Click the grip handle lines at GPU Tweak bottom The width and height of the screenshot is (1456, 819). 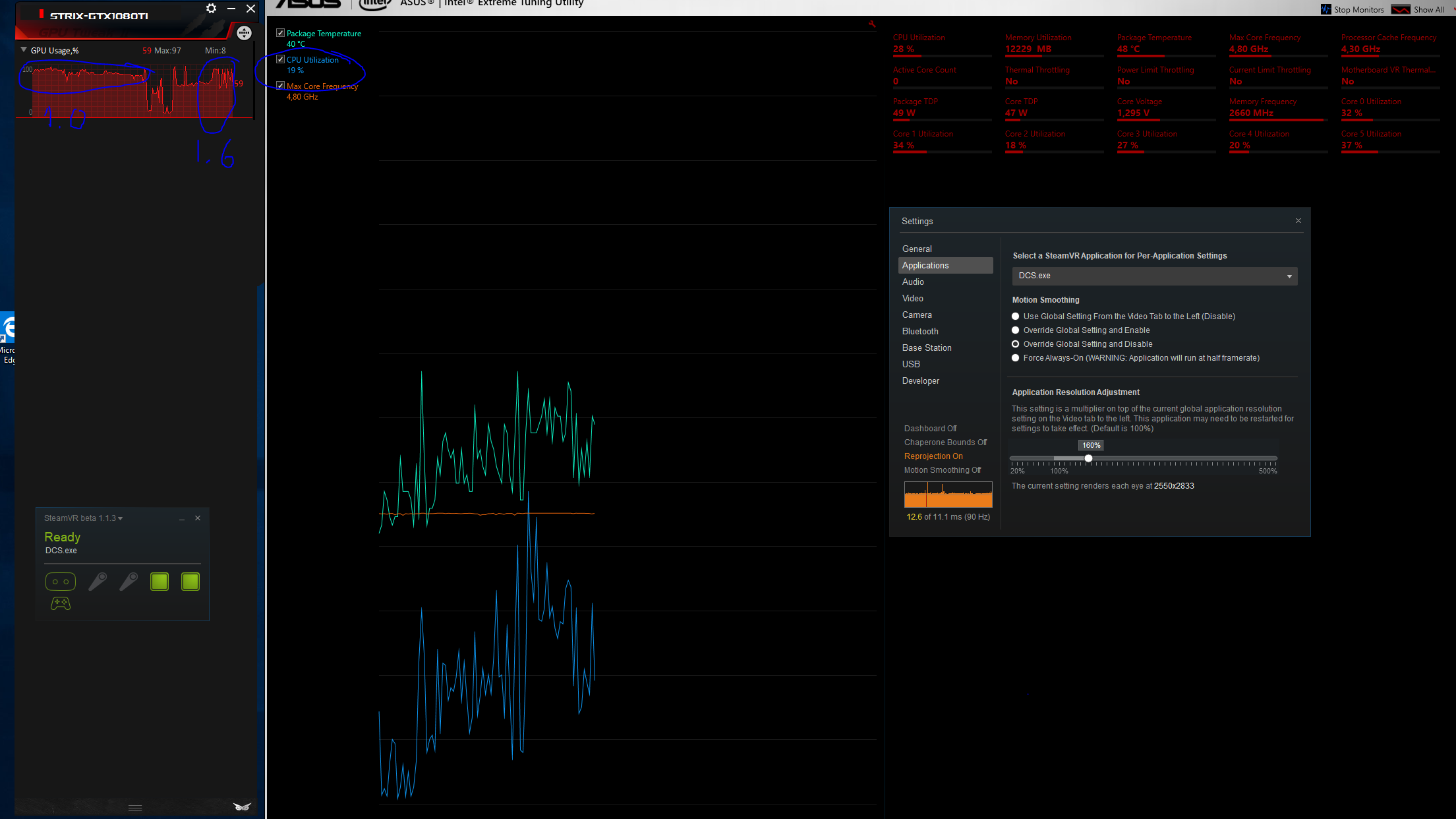pos(135,808)
